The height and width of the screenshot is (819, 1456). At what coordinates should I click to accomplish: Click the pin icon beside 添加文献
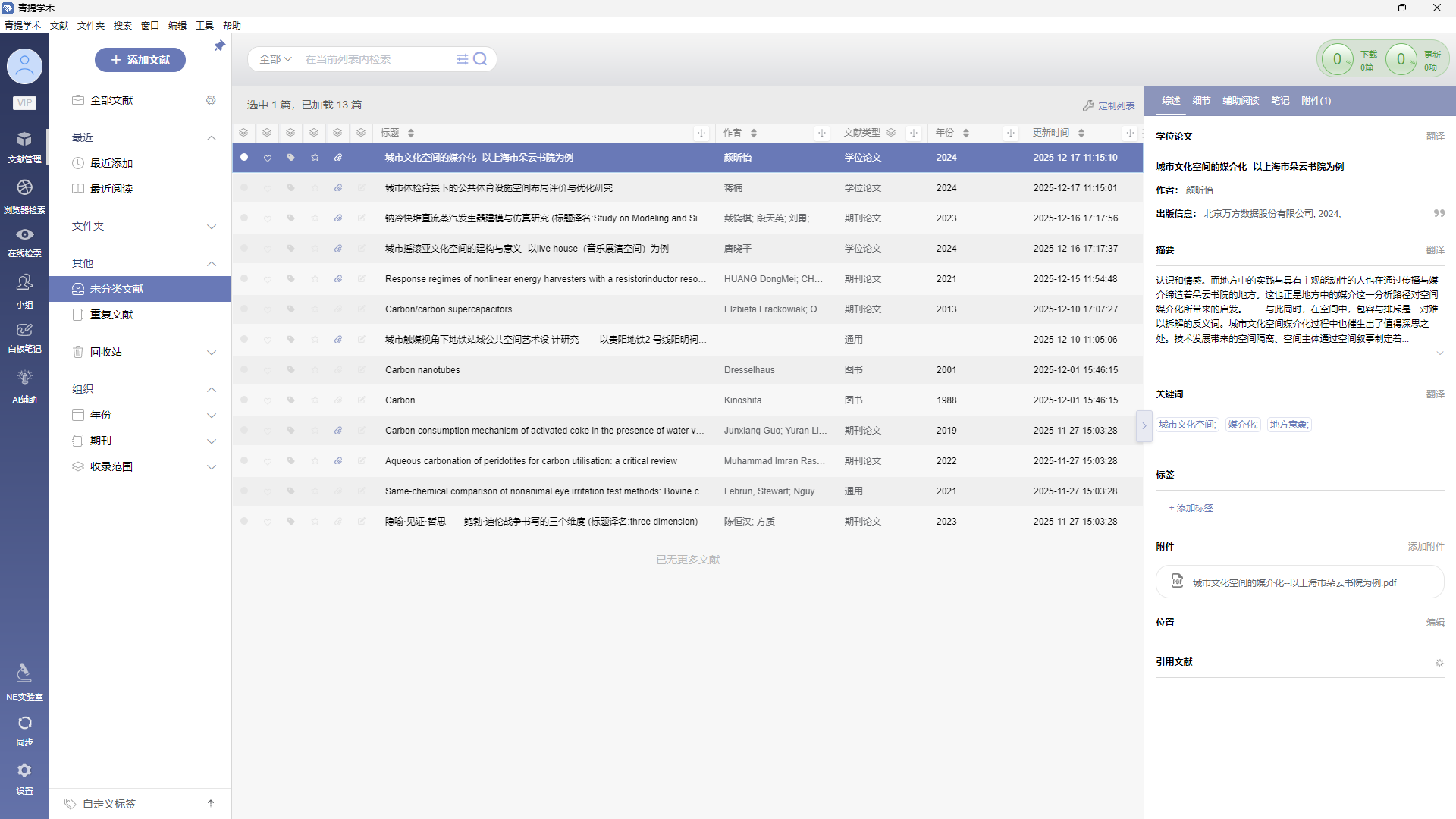point(219,46)
